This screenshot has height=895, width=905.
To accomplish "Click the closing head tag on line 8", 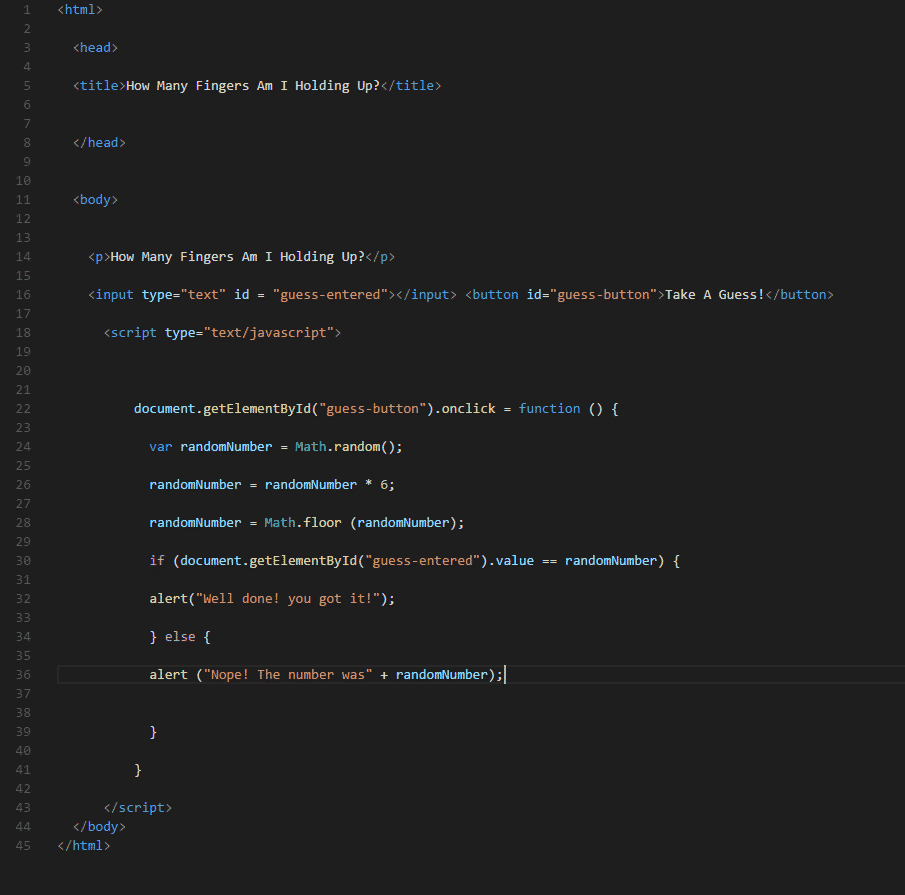I will (x=99, y=143).
